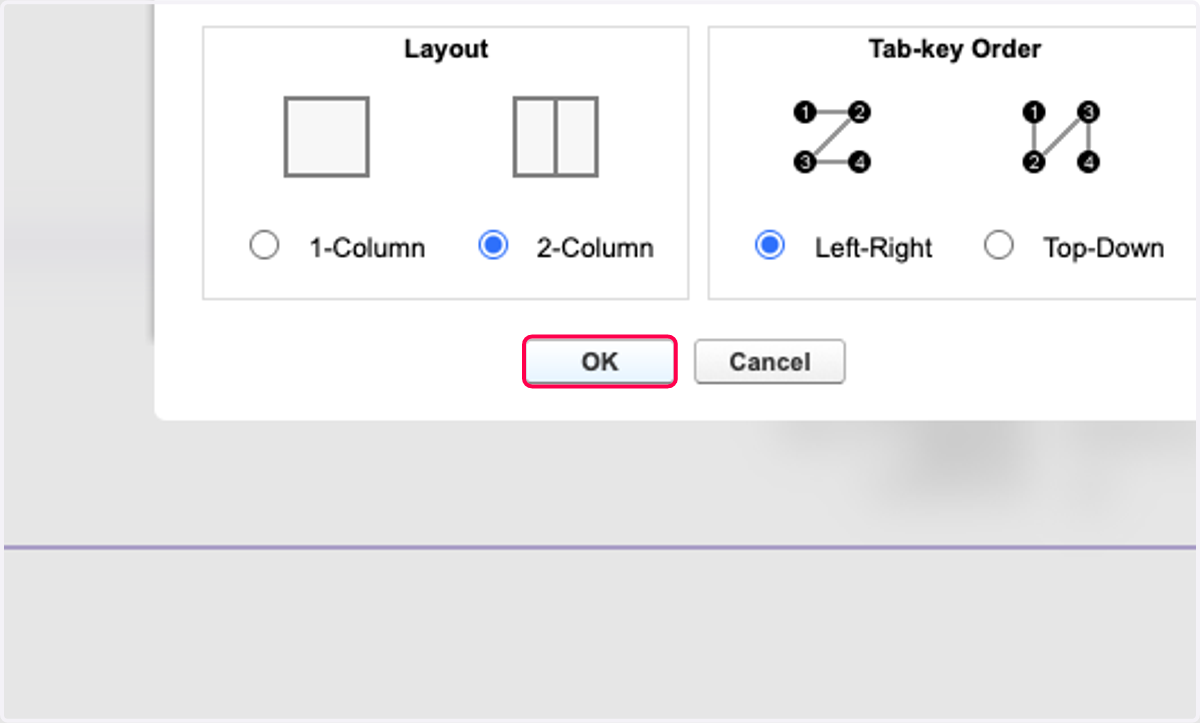Select the 1-Column radio button
1200x723 pixels.
264,246
